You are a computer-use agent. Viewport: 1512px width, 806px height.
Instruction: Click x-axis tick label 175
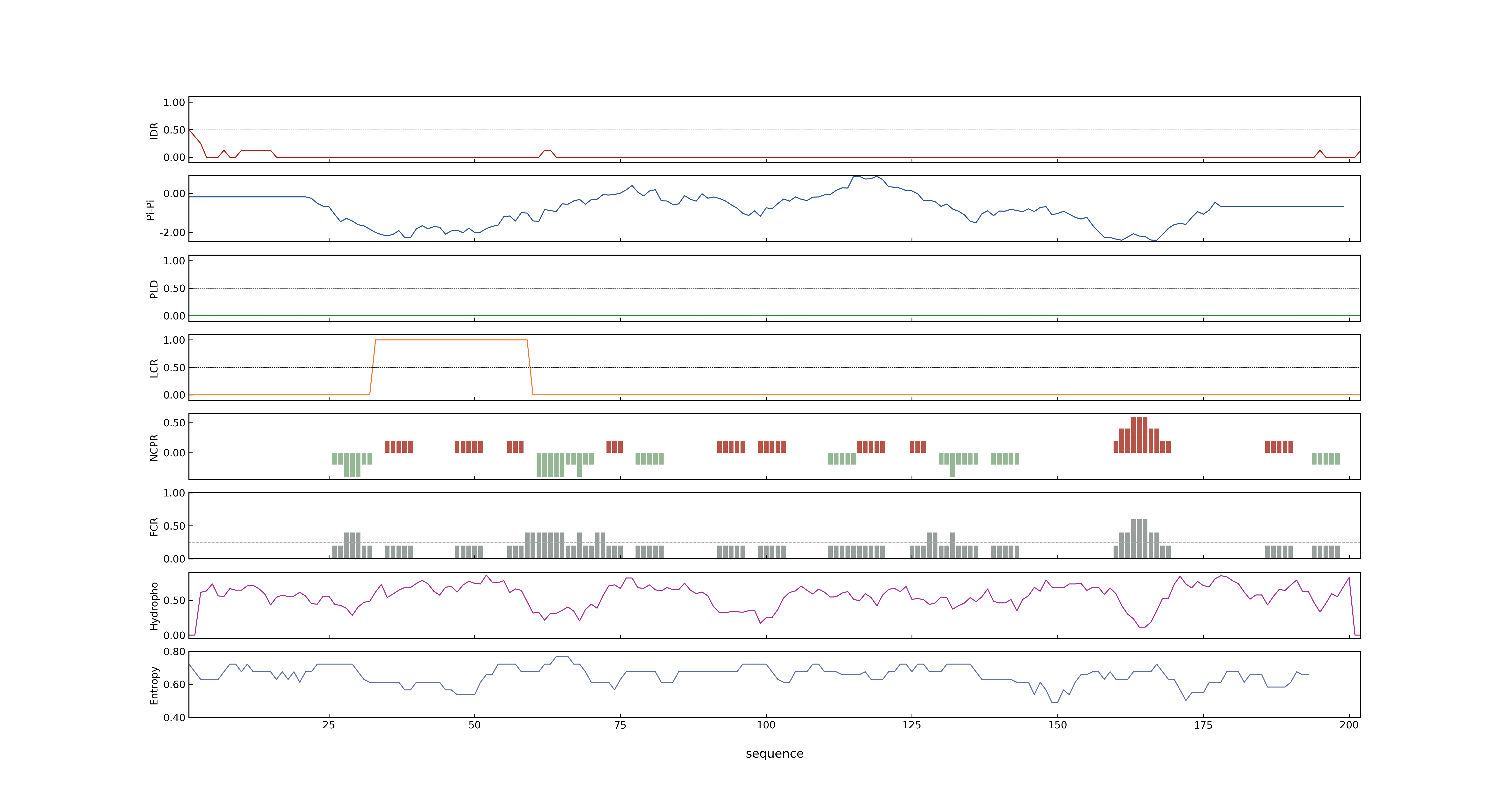1203,725
